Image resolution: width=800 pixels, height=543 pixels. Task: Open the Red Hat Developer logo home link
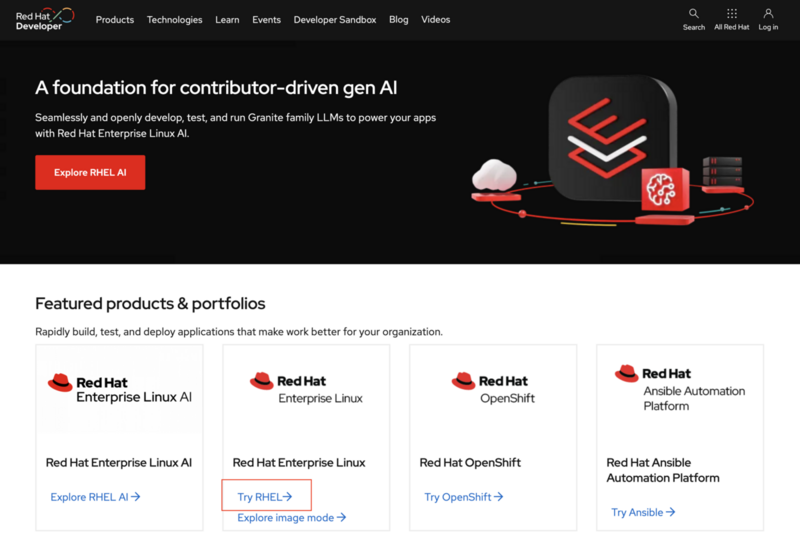pyautogui.click(x=45, y=19)
